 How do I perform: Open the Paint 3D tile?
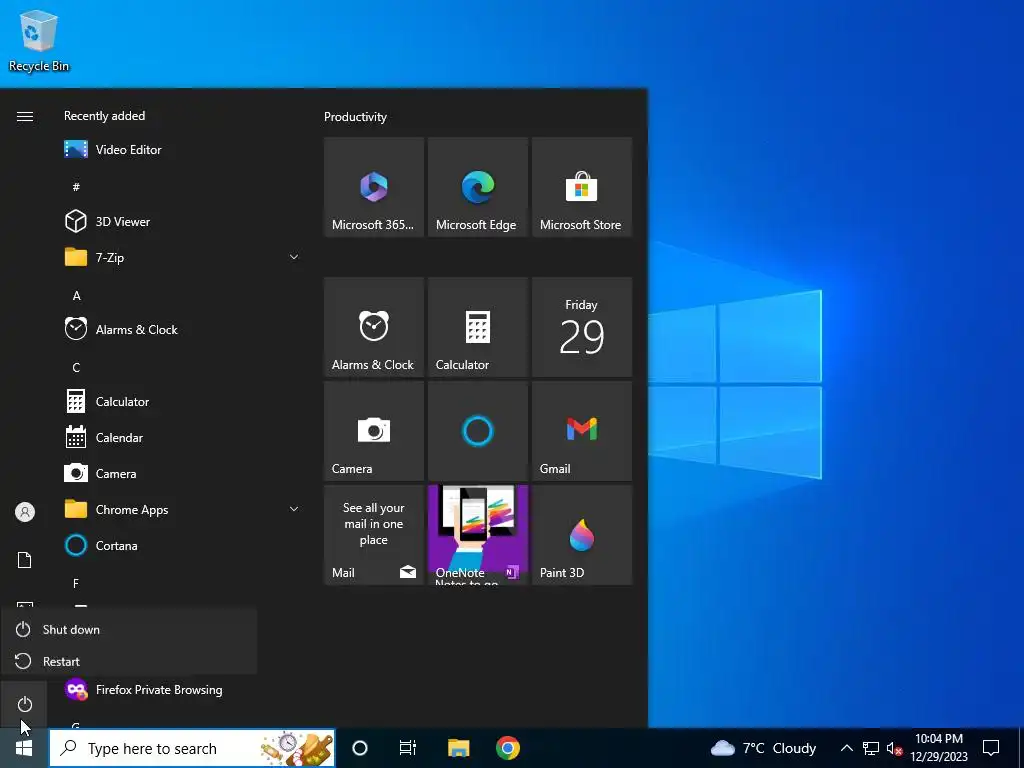click(x=582, y=535)
